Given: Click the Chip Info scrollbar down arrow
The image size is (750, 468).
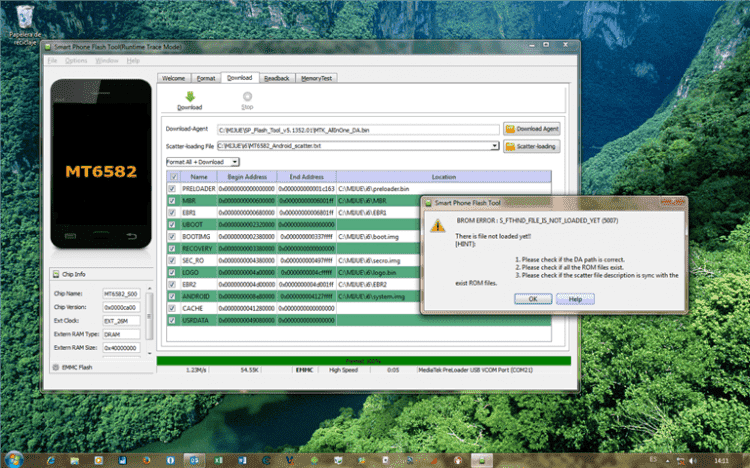Looking at the screenshot, I should point(149,353).
